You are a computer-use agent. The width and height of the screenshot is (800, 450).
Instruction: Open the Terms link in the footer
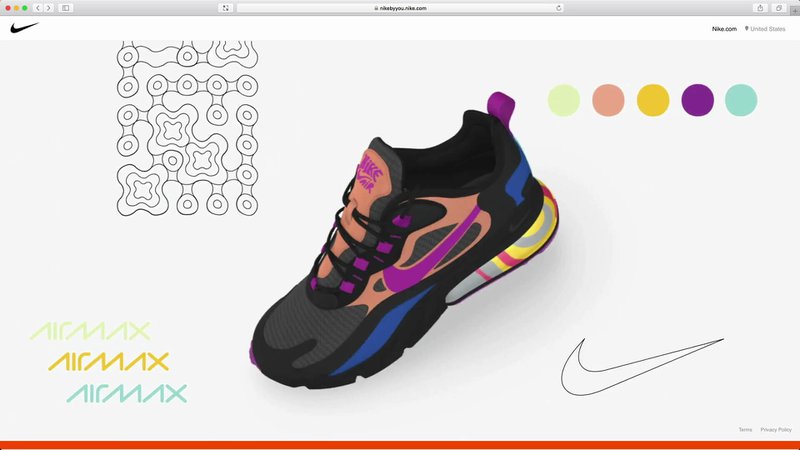click(745, 430)
